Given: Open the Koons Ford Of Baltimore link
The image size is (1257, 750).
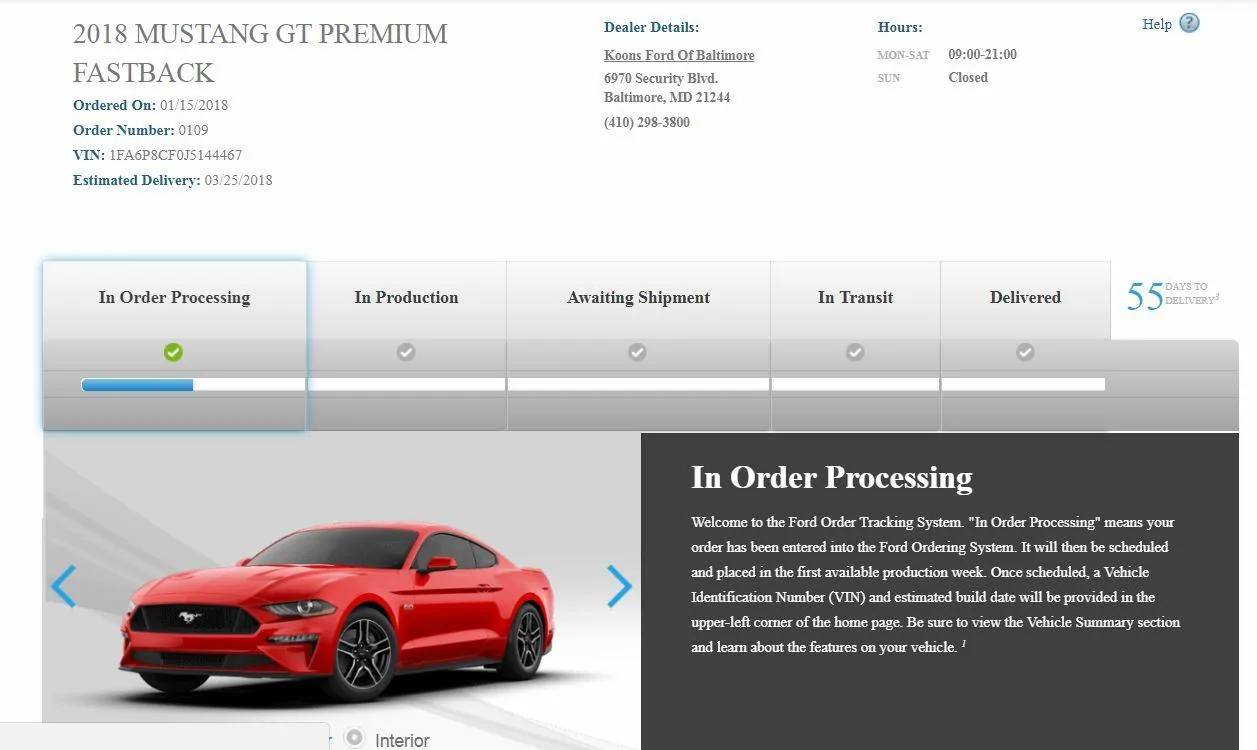Looking at the screenshot, I should point(679,55).
